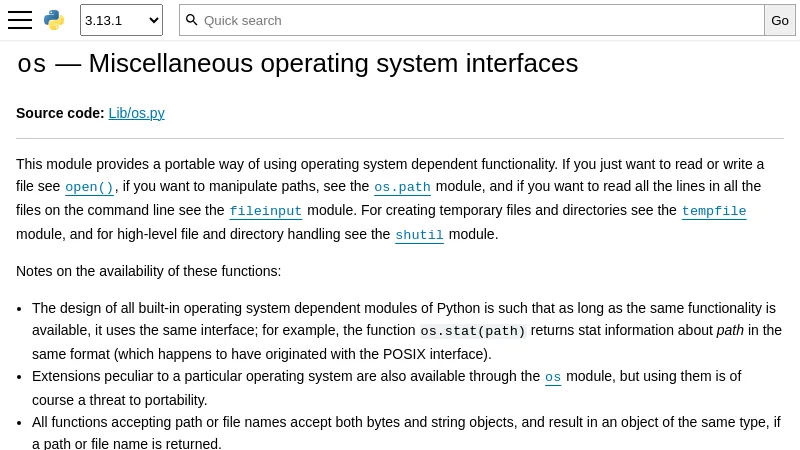The width and height of the screenshot is (800, 450).
Task: Go to the os.path module link
Action: pos(402,187)
